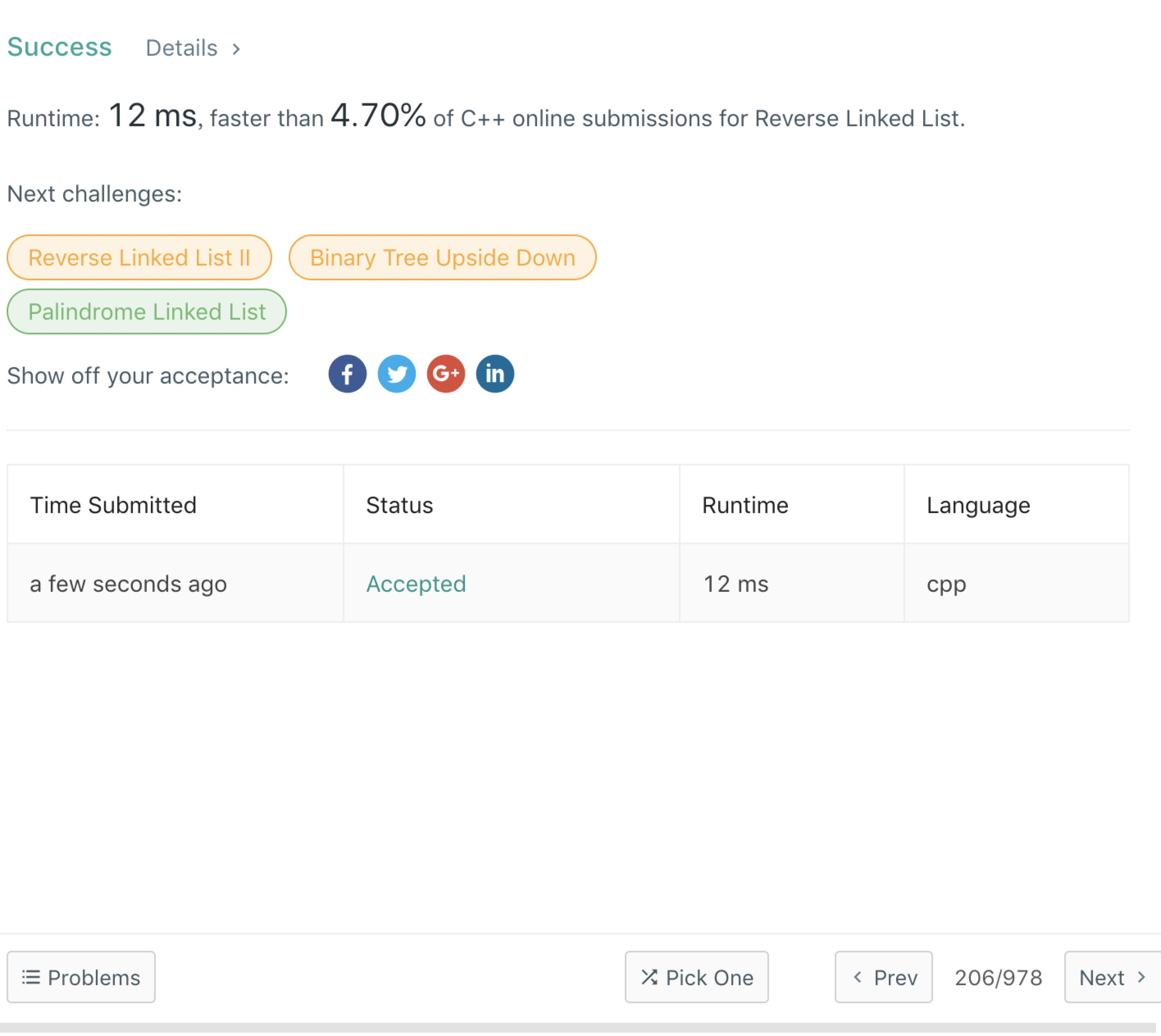Share acceptance on Twitter
This screenshot has height=1036, width=1161.
click(x=396, y=374)
